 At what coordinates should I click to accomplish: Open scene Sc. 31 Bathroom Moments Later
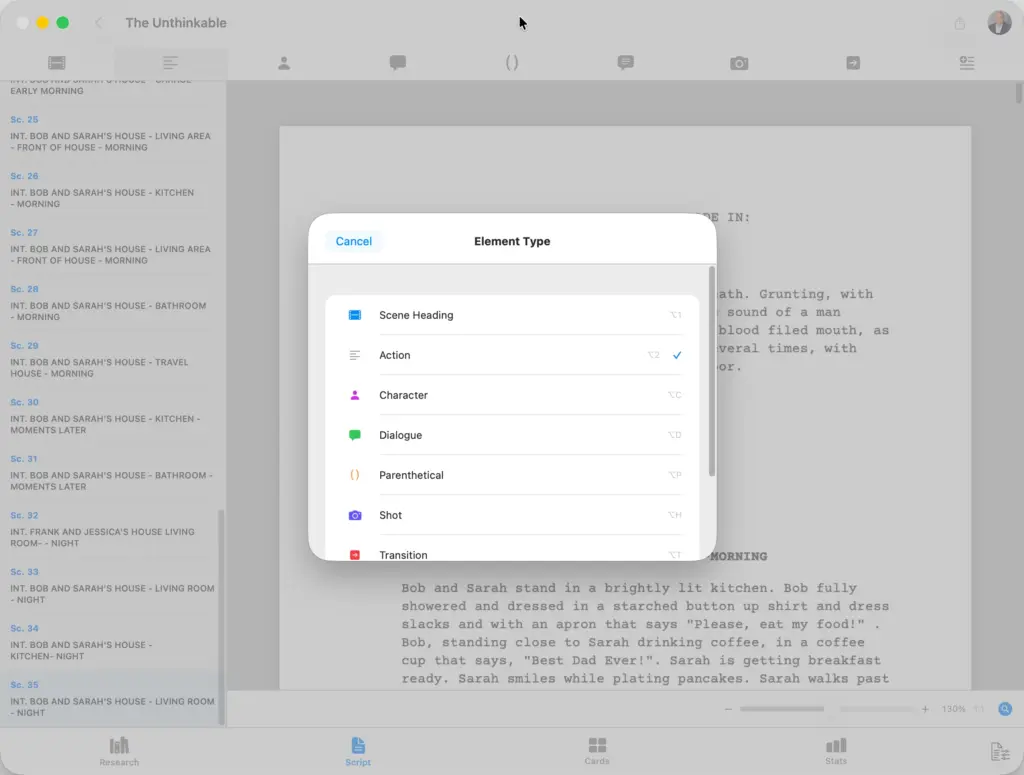click(x=112, y=473)
